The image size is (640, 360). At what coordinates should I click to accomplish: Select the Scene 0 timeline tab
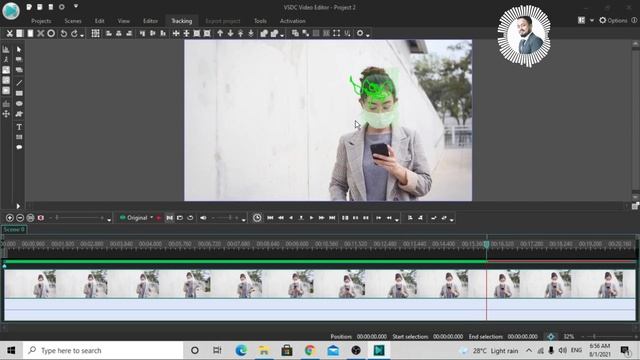click(14, 229)
